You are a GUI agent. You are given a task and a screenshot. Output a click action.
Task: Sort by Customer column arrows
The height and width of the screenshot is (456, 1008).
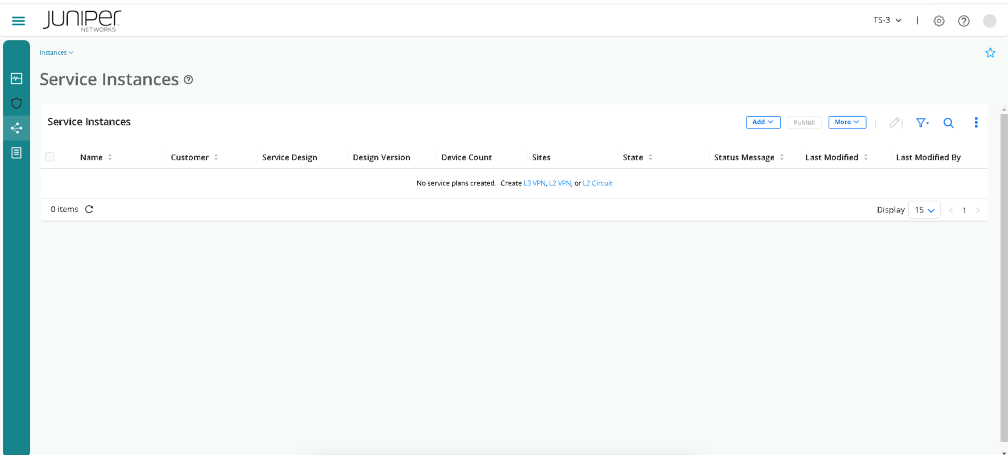216,158
